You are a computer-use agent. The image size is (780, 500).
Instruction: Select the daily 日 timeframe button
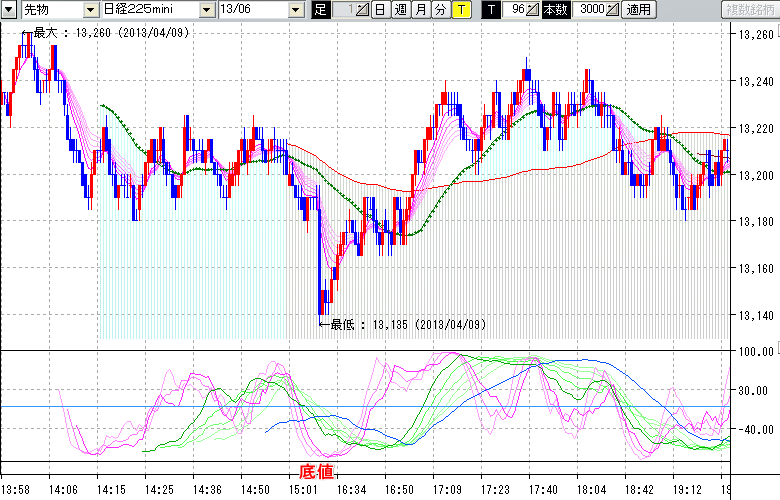coord(380,10)
